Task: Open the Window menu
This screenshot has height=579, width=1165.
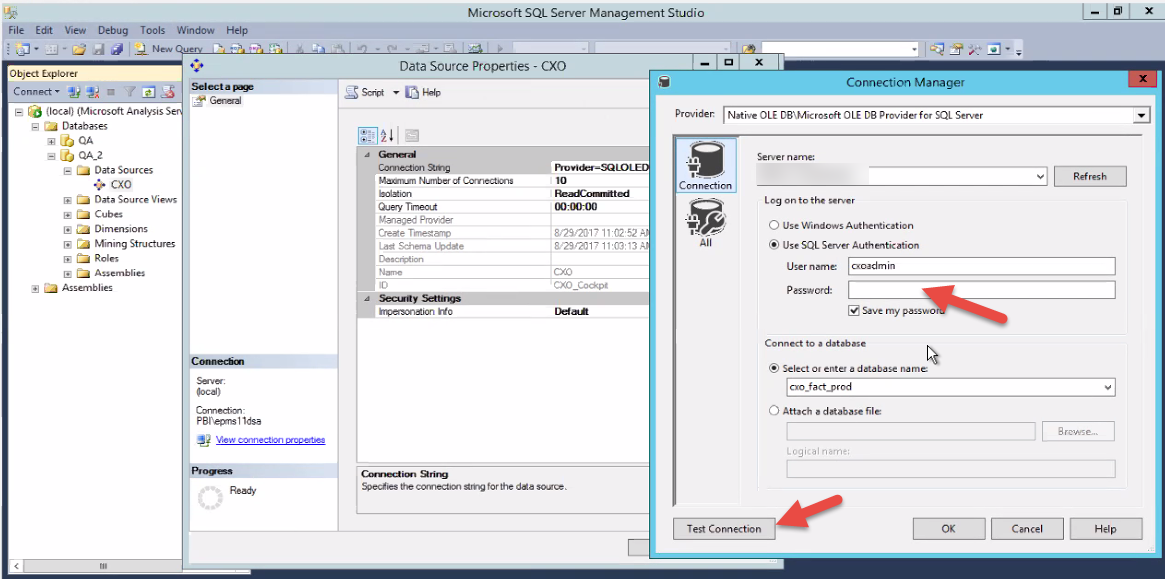Action: [195, 30]
